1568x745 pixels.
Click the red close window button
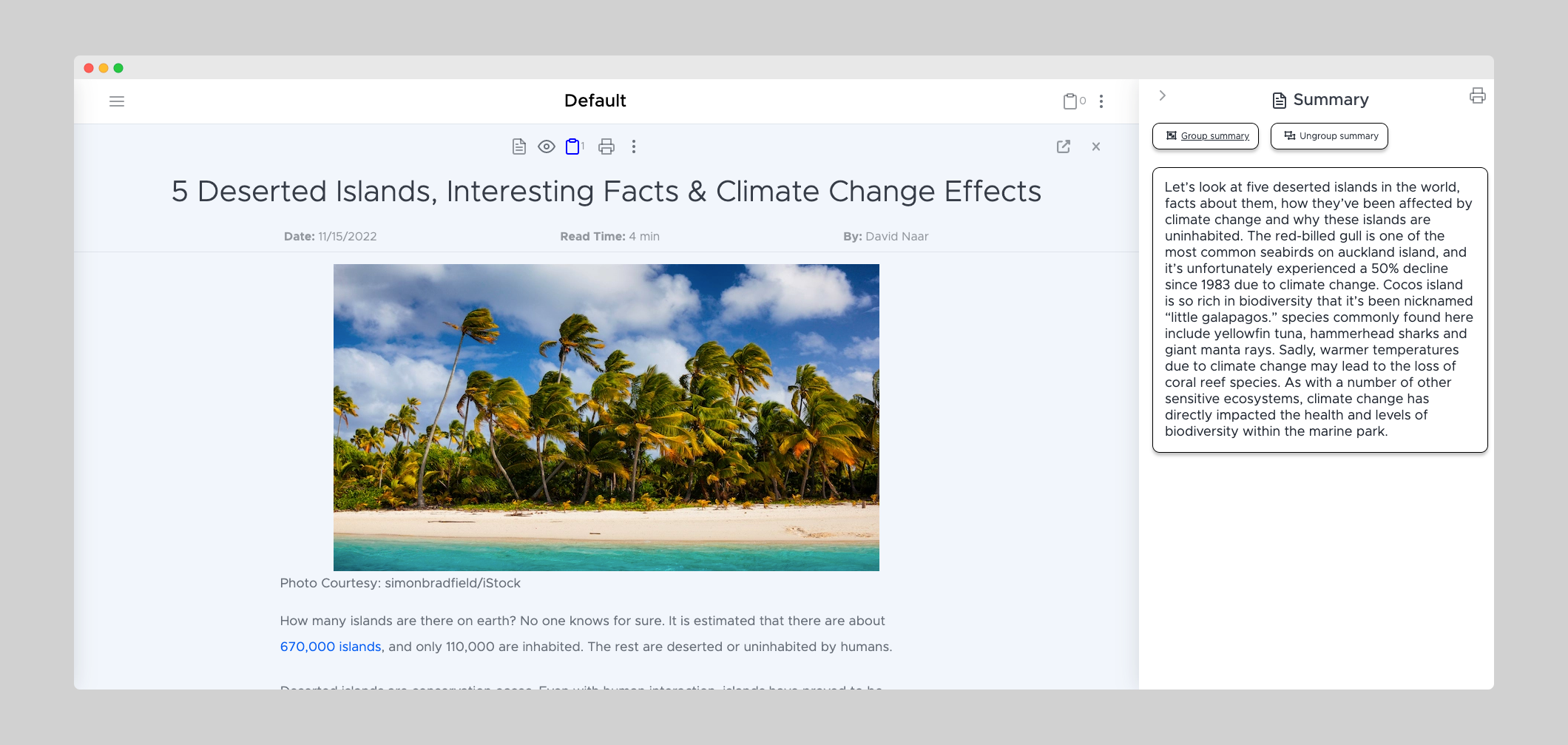(x=89, y=68)
